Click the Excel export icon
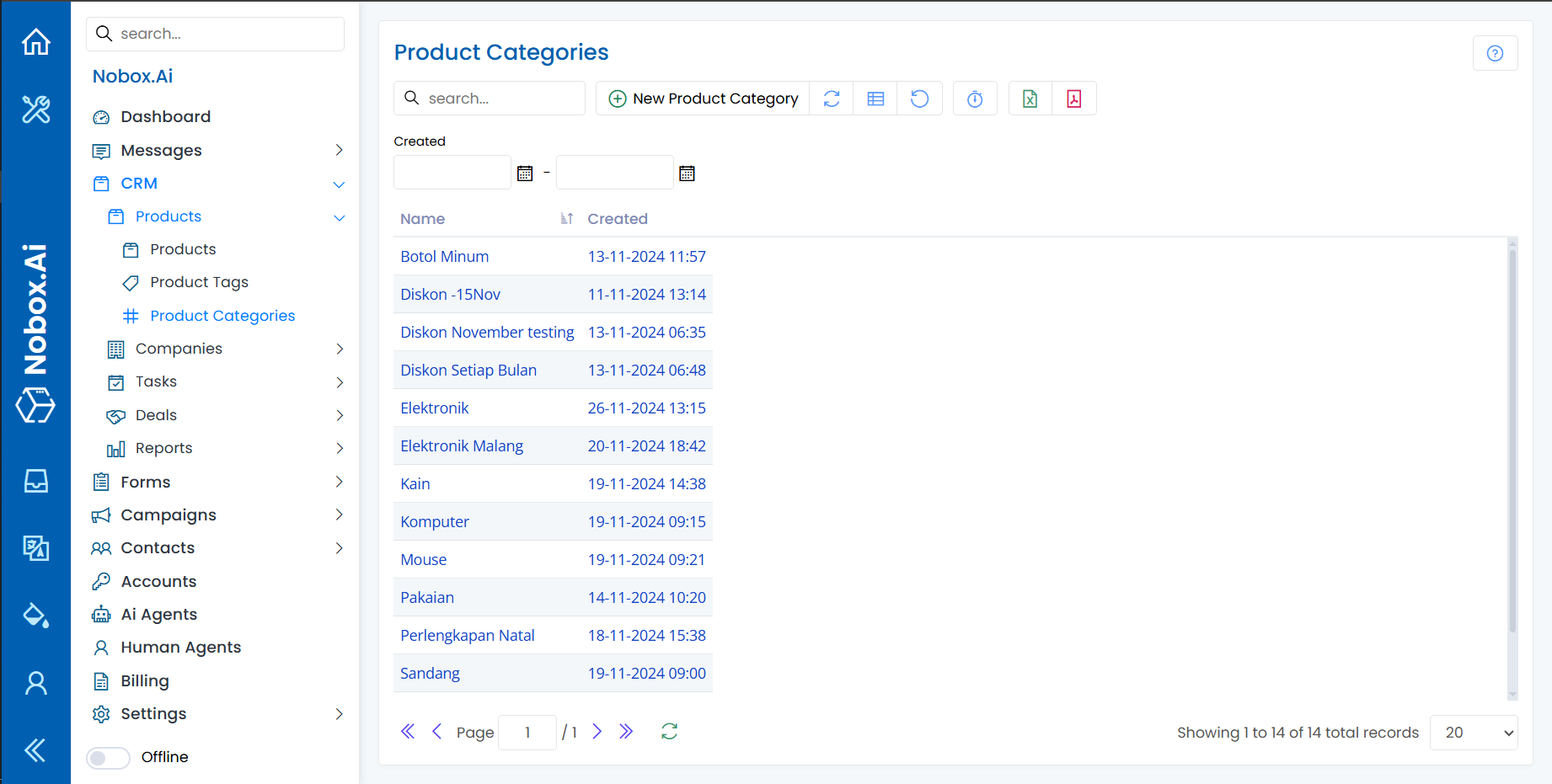1552x784 pixels. tap(1030, 99)
